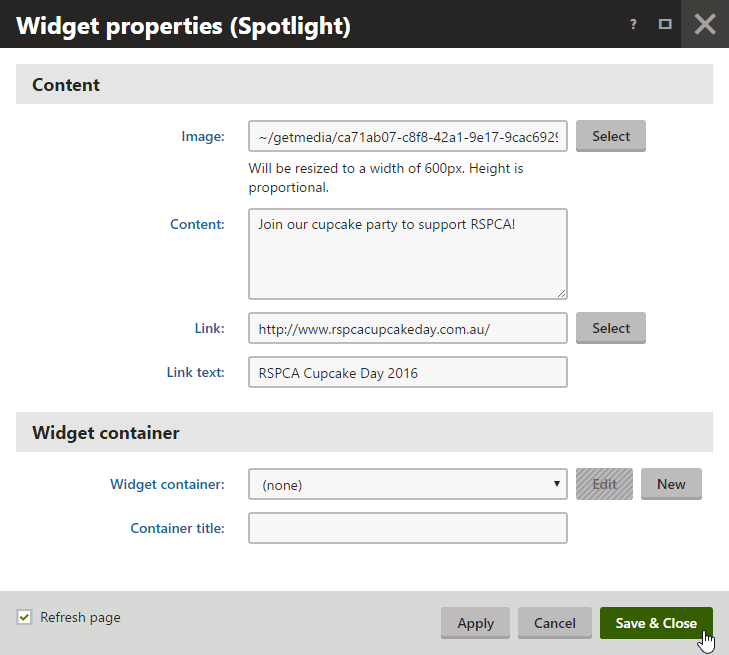Click Select button next to Link field
This screenshot has width=729, height=655.
(x=610, y=328)
